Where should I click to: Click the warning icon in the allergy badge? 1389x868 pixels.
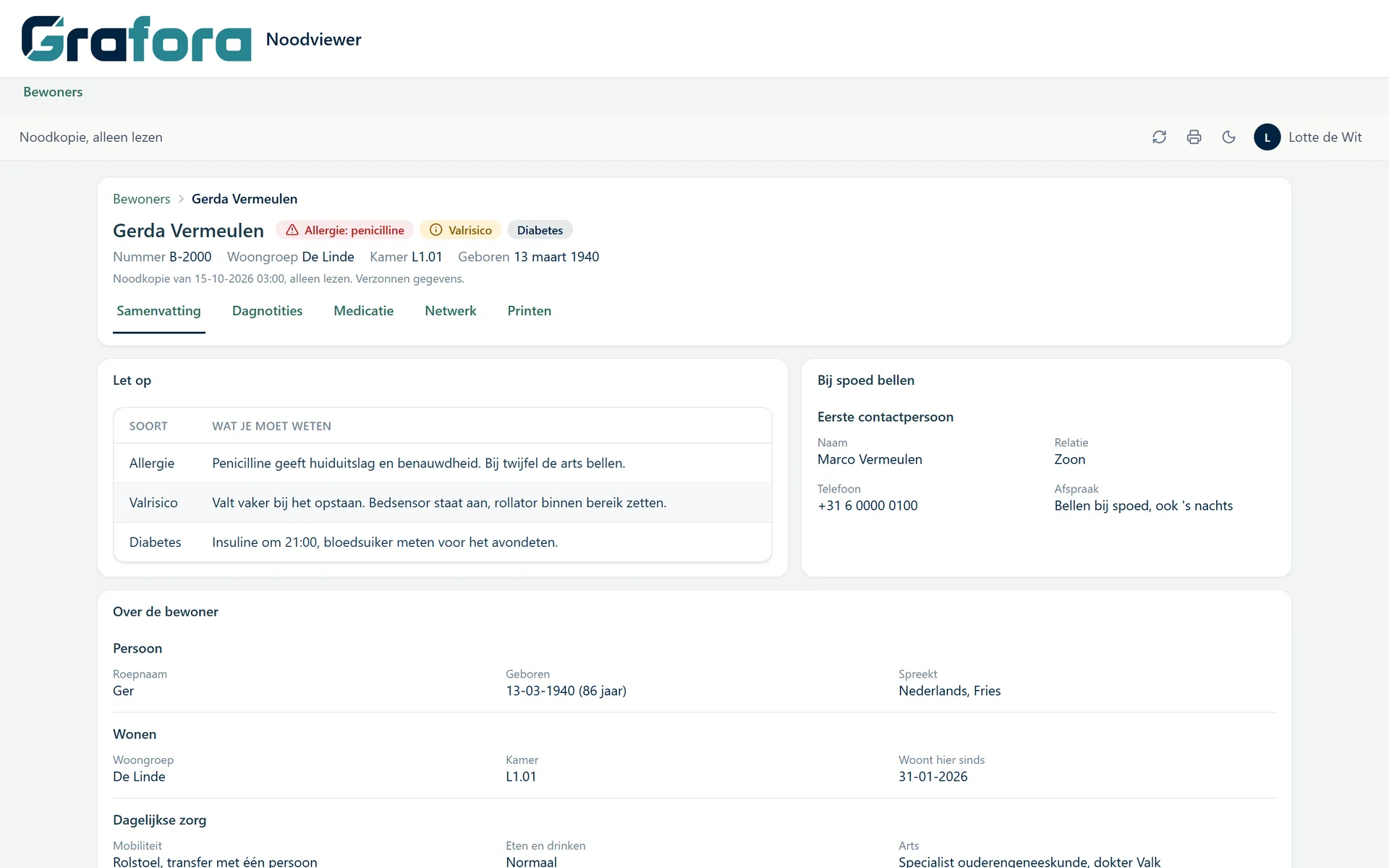[292, 230]
